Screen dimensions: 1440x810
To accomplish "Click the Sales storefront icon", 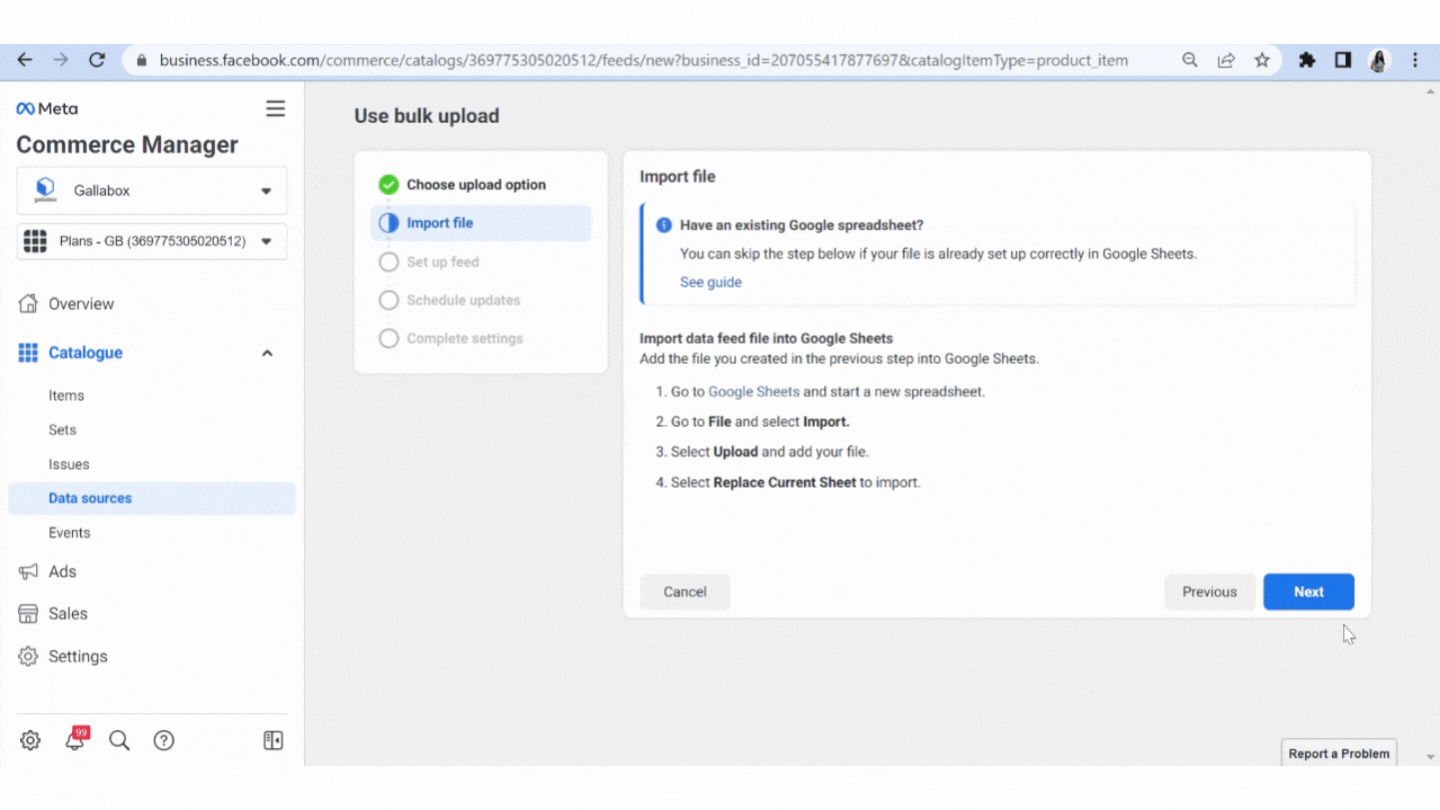I will [28, 614].
